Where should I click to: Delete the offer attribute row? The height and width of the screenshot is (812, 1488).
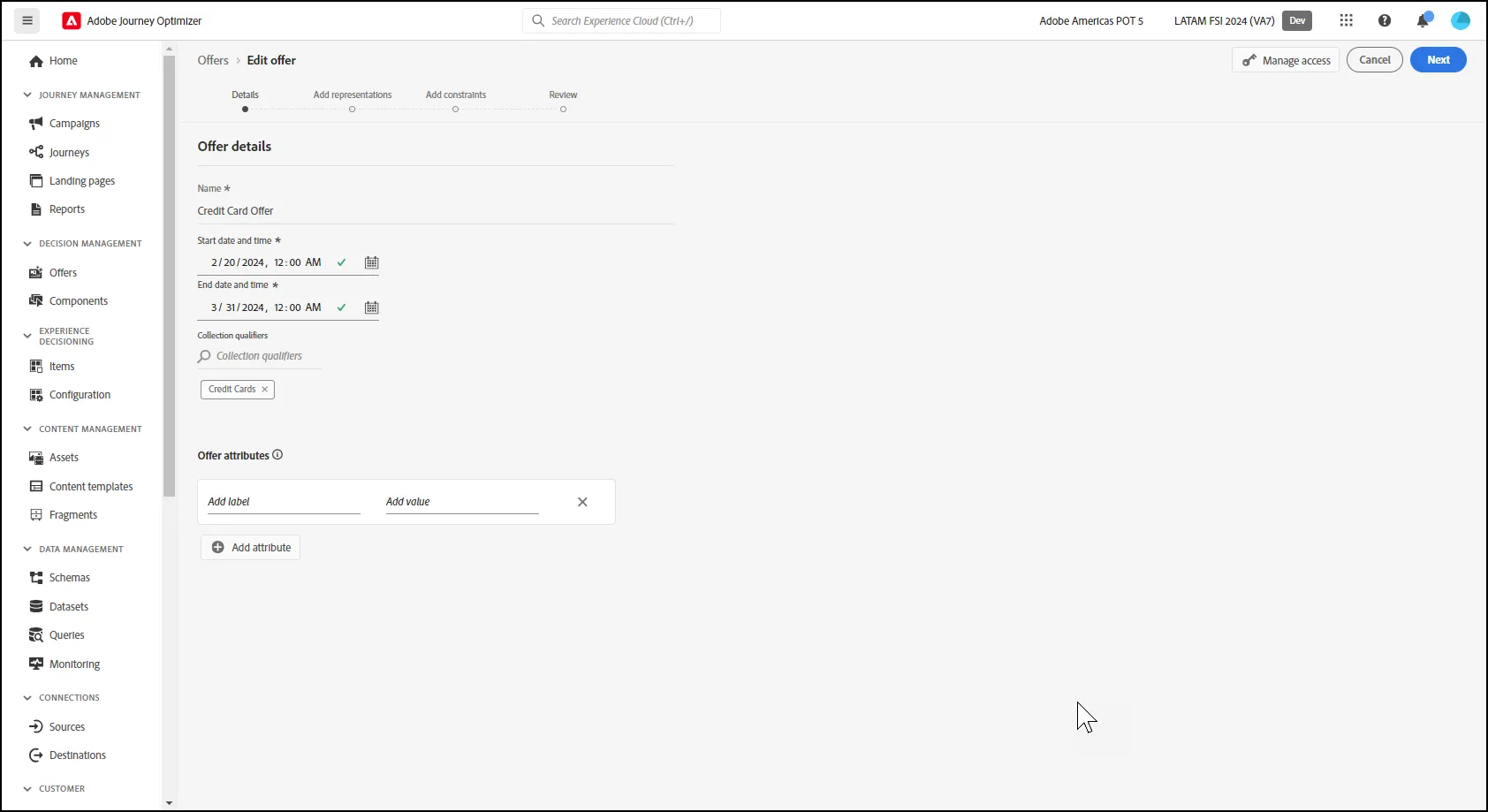582,502
